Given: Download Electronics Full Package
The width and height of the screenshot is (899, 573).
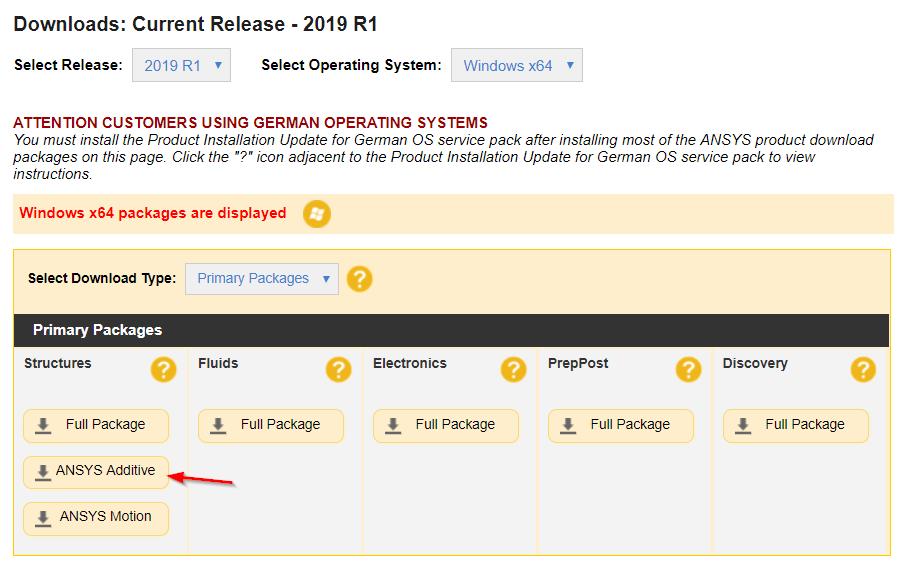Looking at the screenshot, I should 445,425.
